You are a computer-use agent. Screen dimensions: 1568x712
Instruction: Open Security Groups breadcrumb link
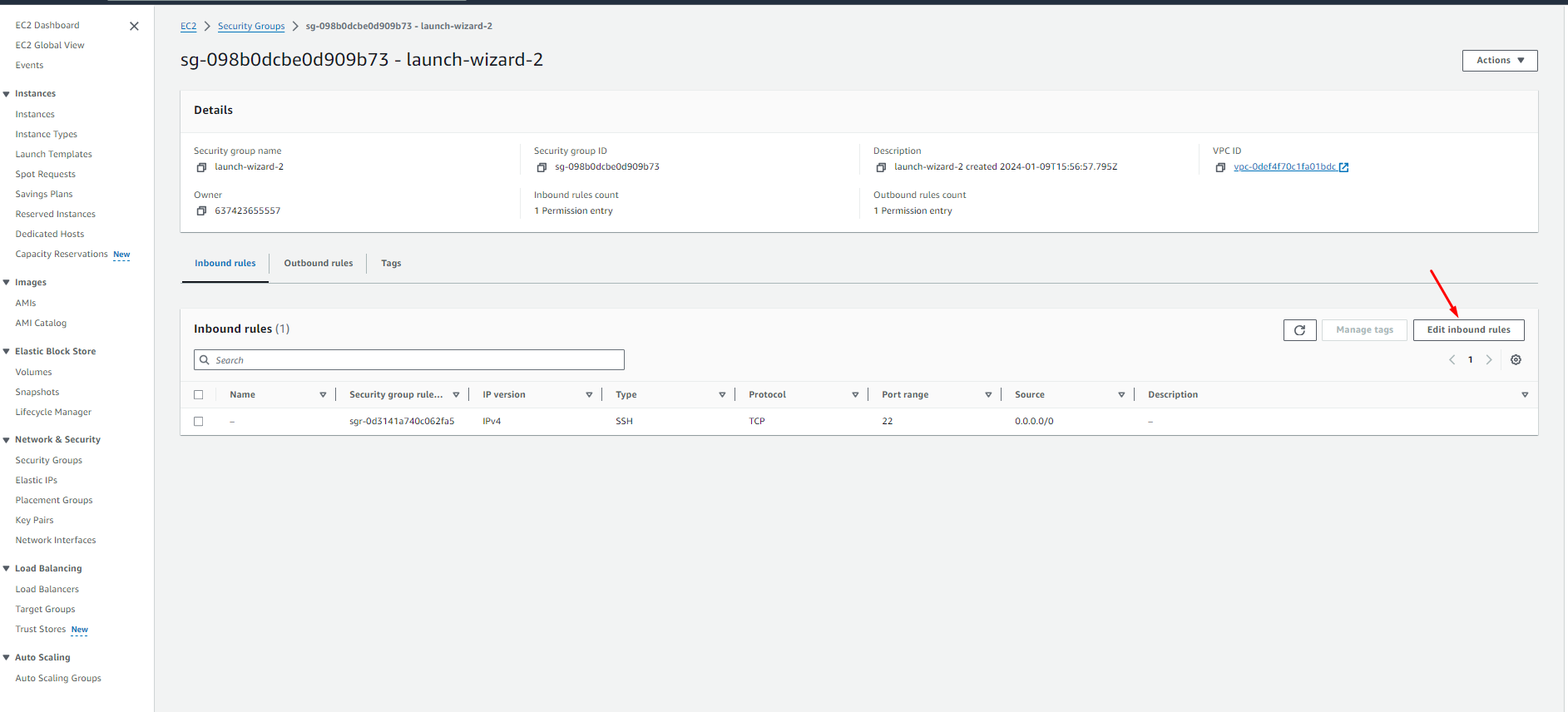(x=251, y=27)
